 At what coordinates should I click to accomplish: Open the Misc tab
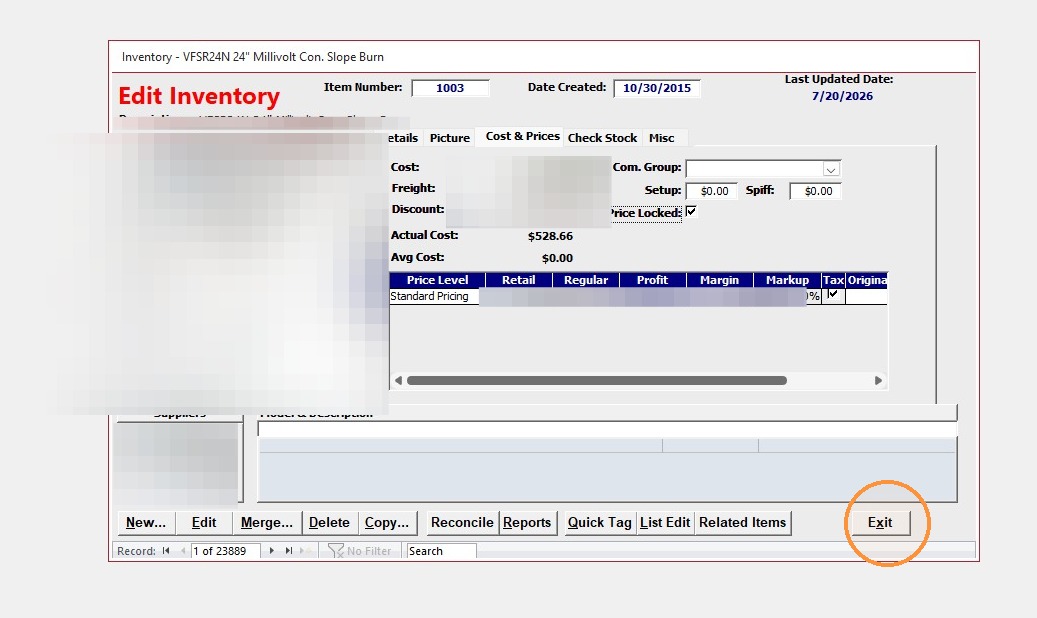pos(661,138)
